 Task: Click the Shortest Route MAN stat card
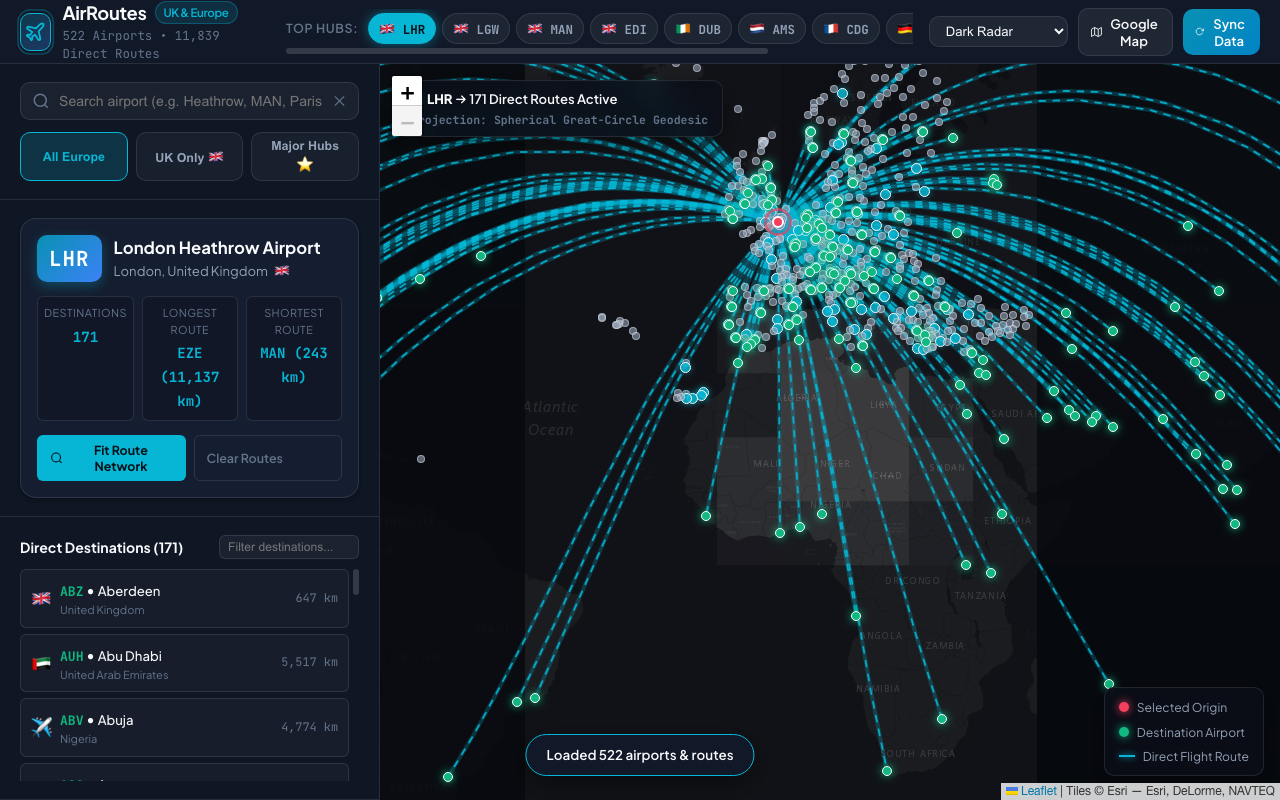tap(294, 358)
